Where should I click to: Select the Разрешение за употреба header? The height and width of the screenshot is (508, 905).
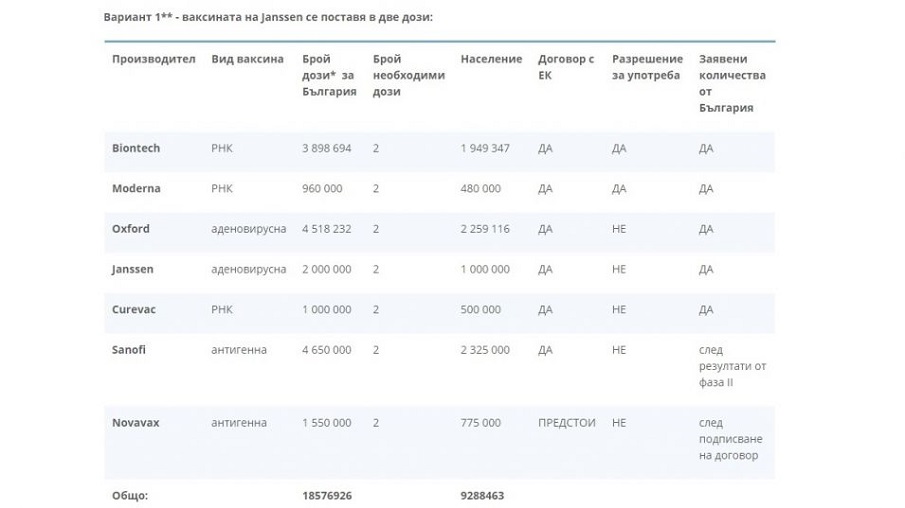(647, 67)
